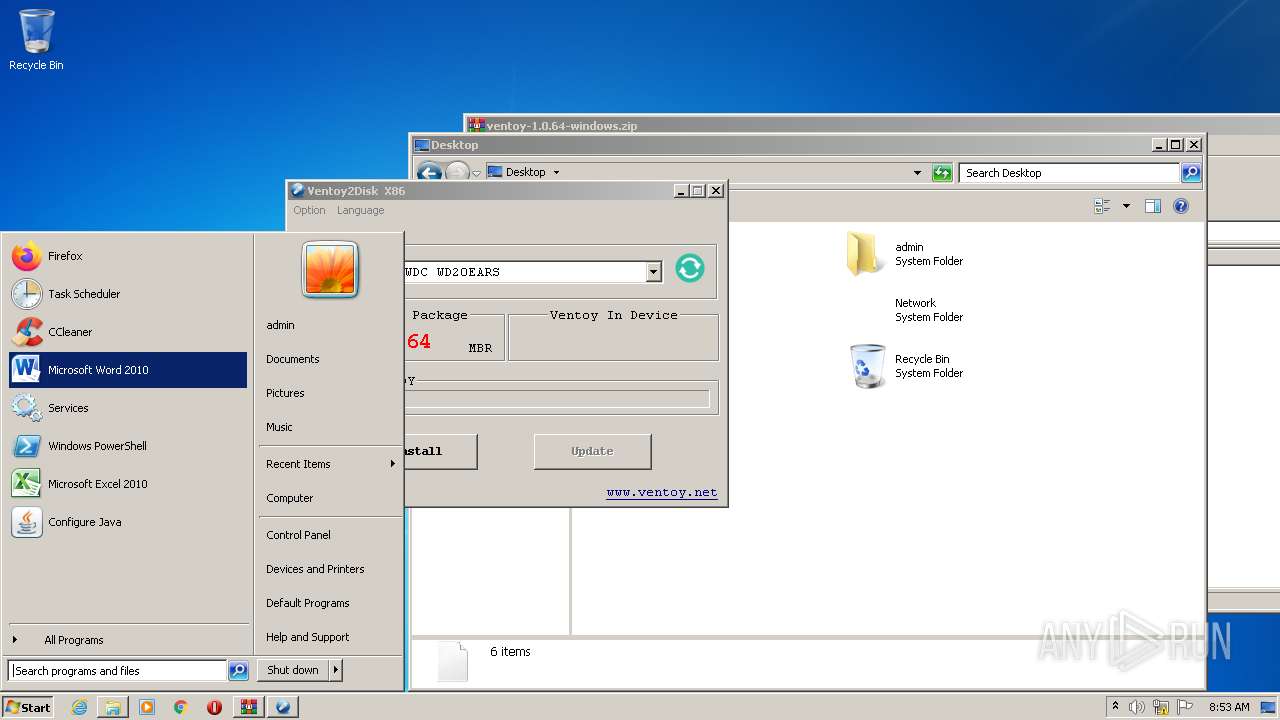Open Help and Support from the Start menu
This screenshot has height=720, width=1280.
tap(330, 637)
